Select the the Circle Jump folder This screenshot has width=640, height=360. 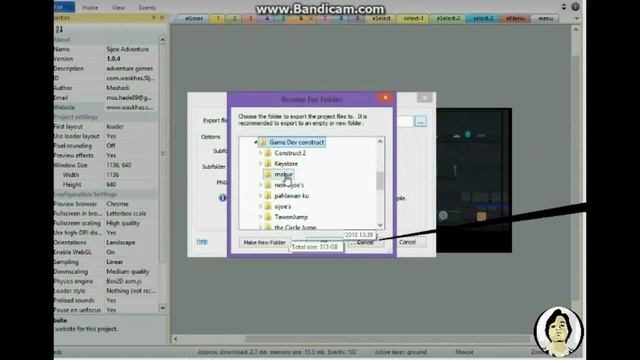[295, 227]
